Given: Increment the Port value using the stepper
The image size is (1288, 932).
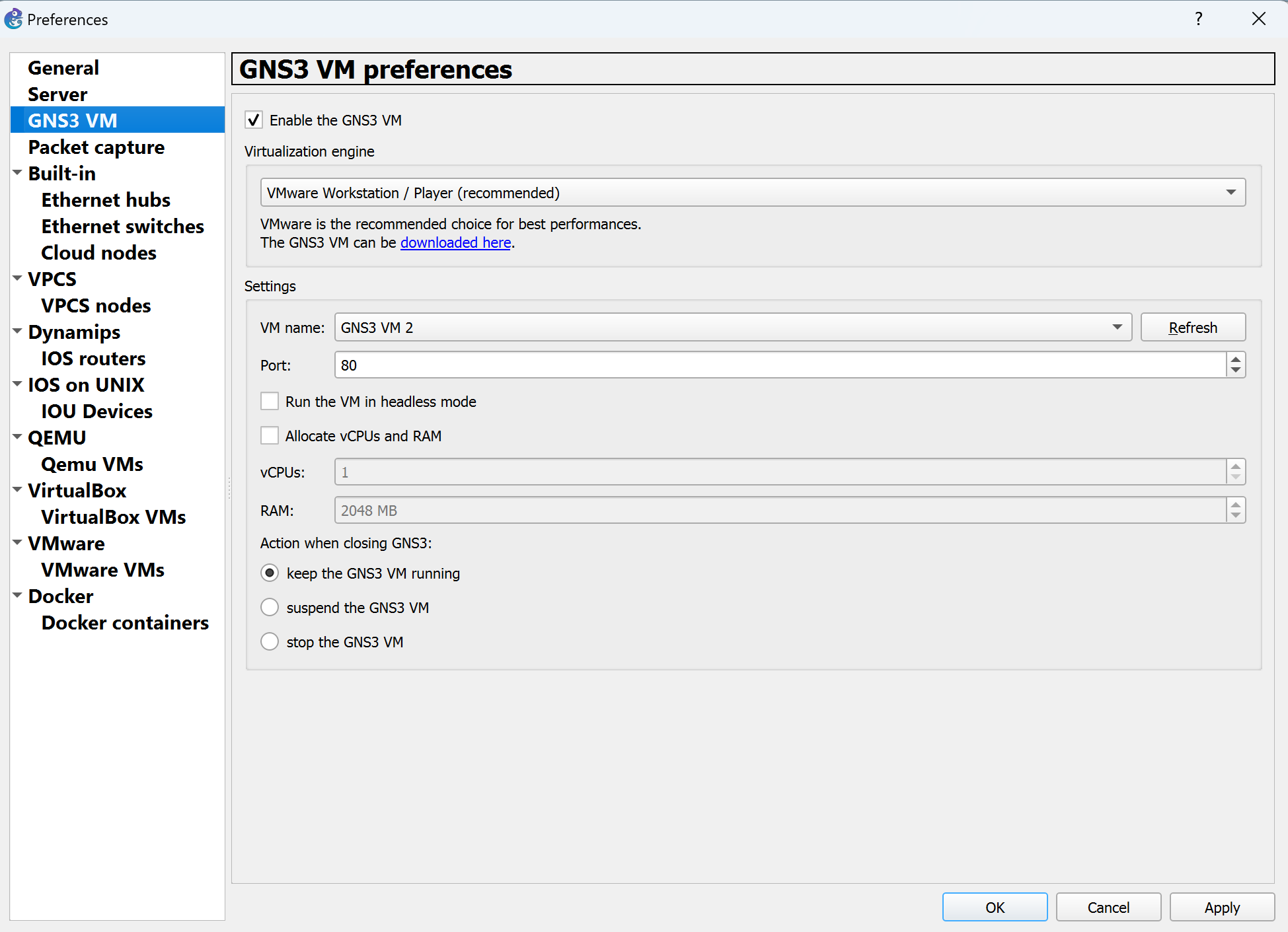Looking at the screenshot, I should pos(1234,361).
